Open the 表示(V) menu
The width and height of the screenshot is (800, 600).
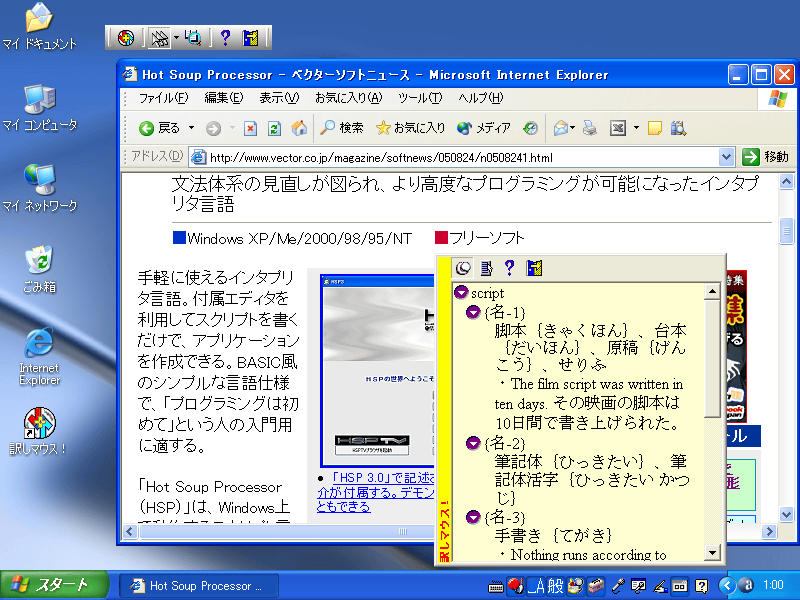point(279,97)
